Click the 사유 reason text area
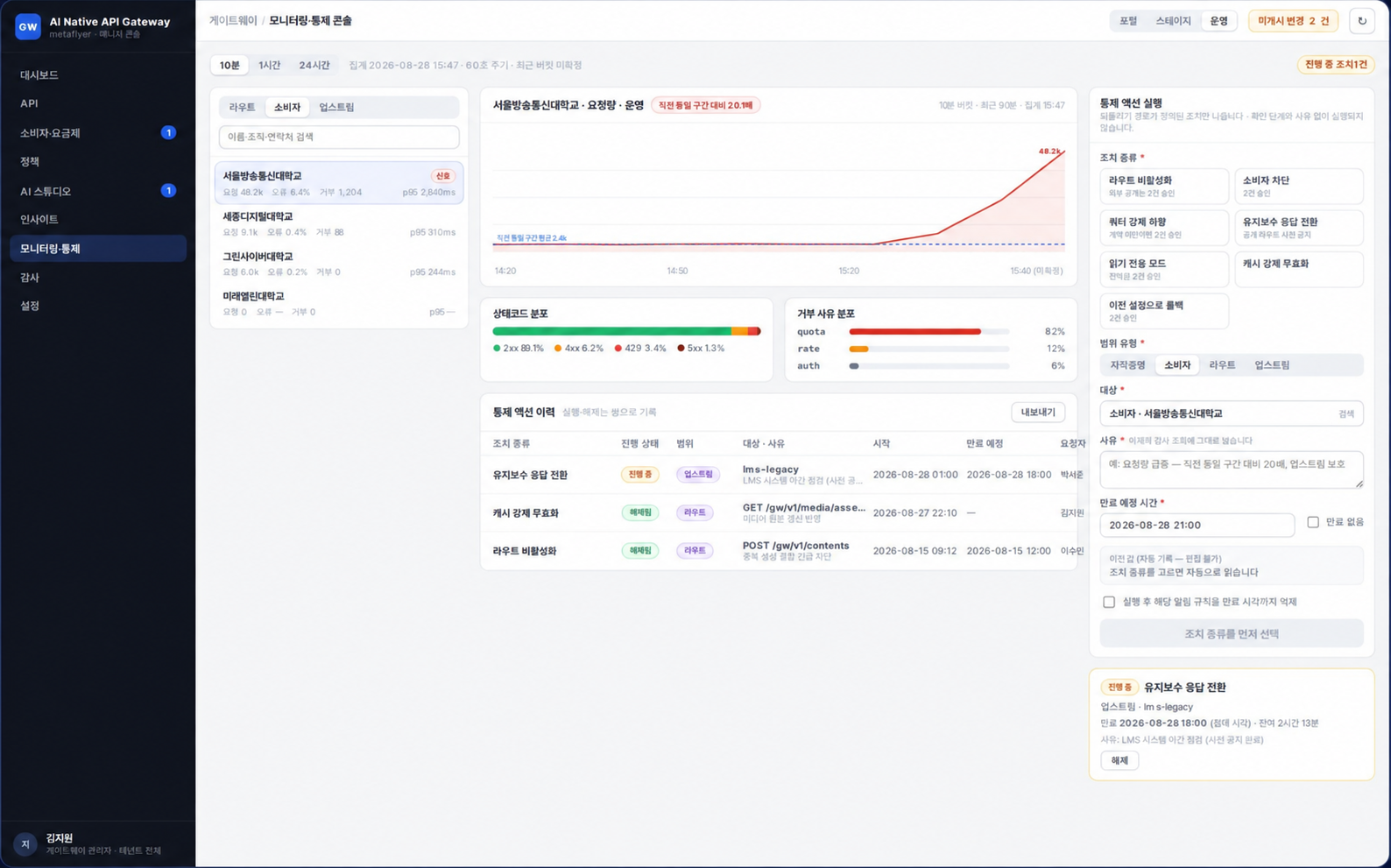 pyautogui.click(x=1232, y=469)
